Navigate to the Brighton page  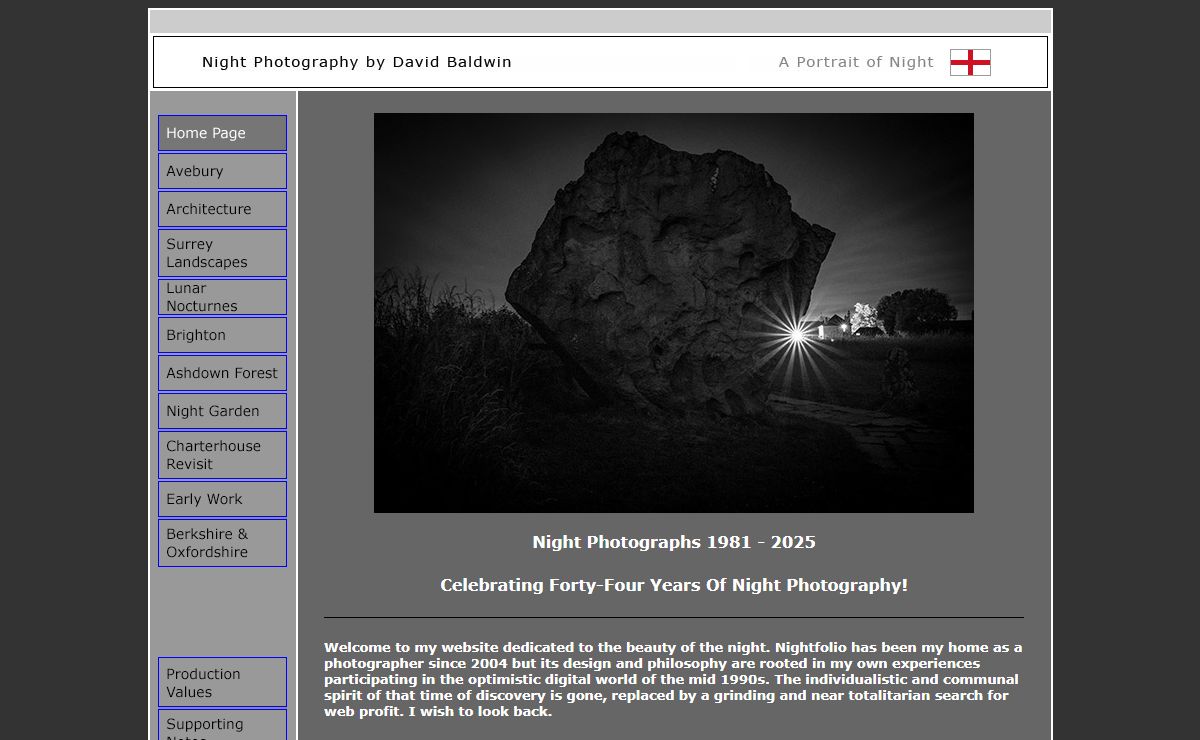click(x=222, y=335)
